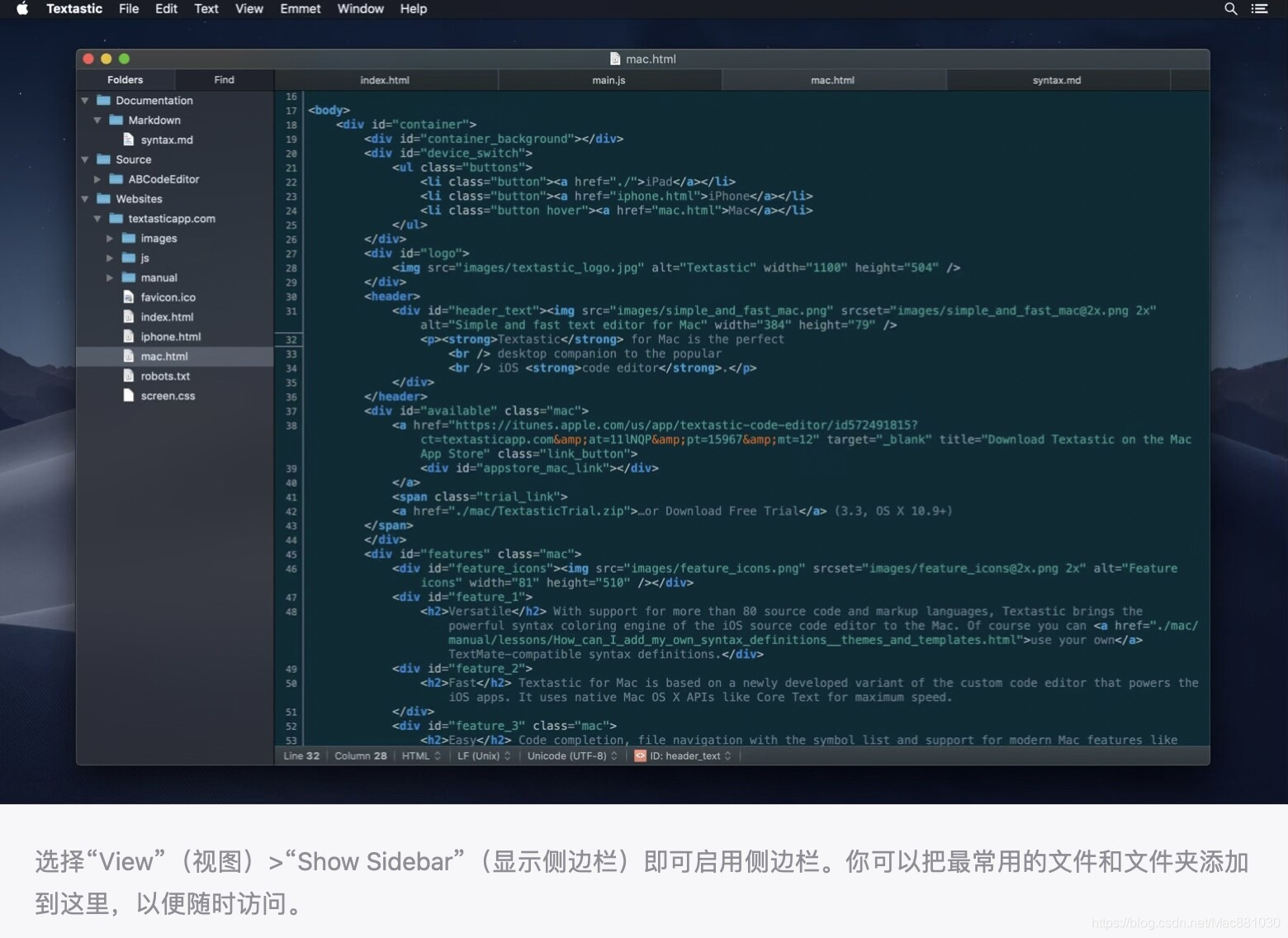This screenshot has width=1288, height=938.
Task: Collapse the Markdown folder
Action: tap(97, 120)
